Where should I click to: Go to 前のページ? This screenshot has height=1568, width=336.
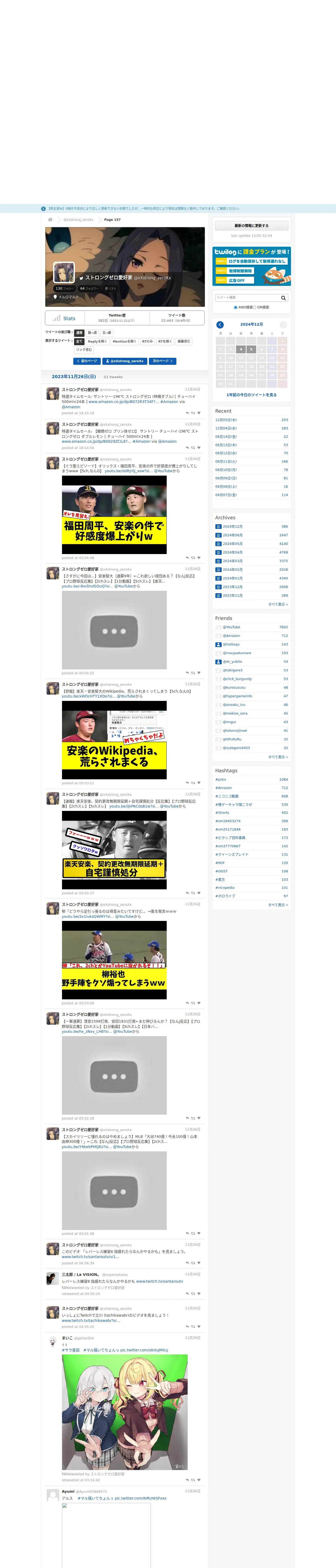click(x=87, y=361)
